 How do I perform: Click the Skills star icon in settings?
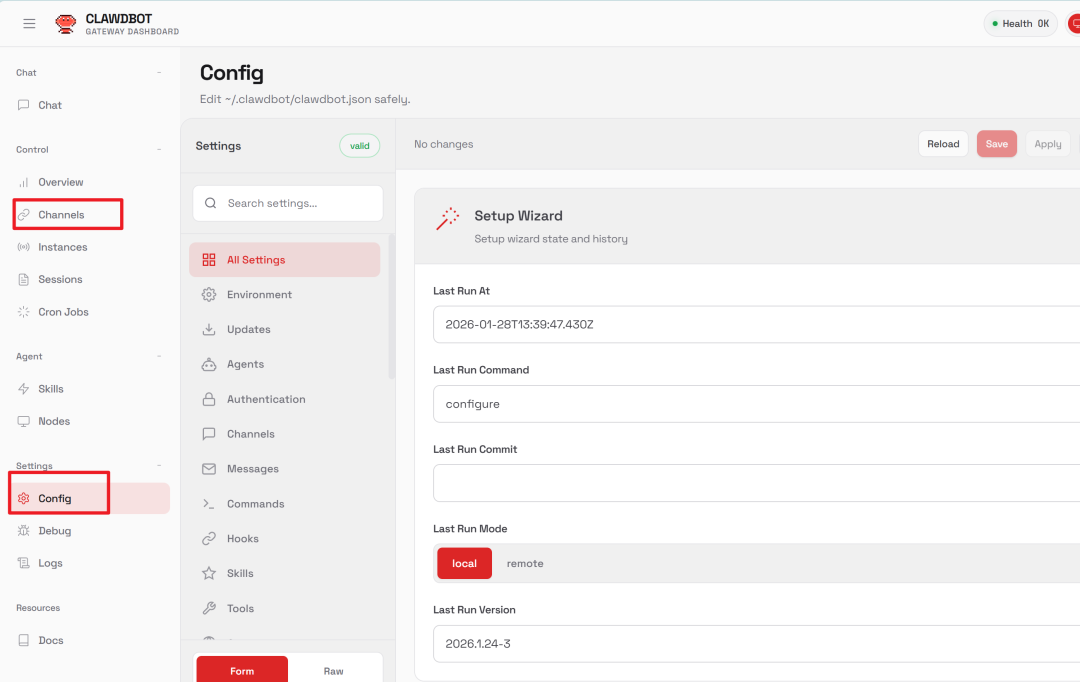pyautogui.click(x=209, y=573)
